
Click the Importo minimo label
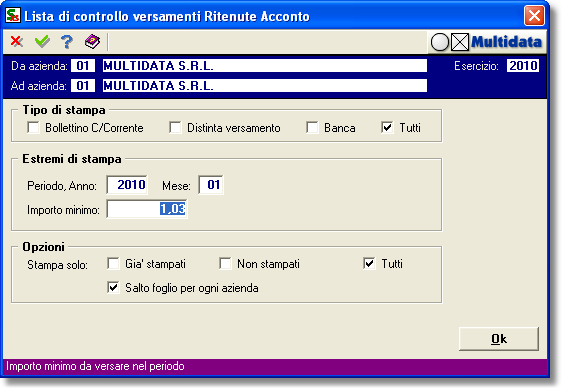(63, 210)
